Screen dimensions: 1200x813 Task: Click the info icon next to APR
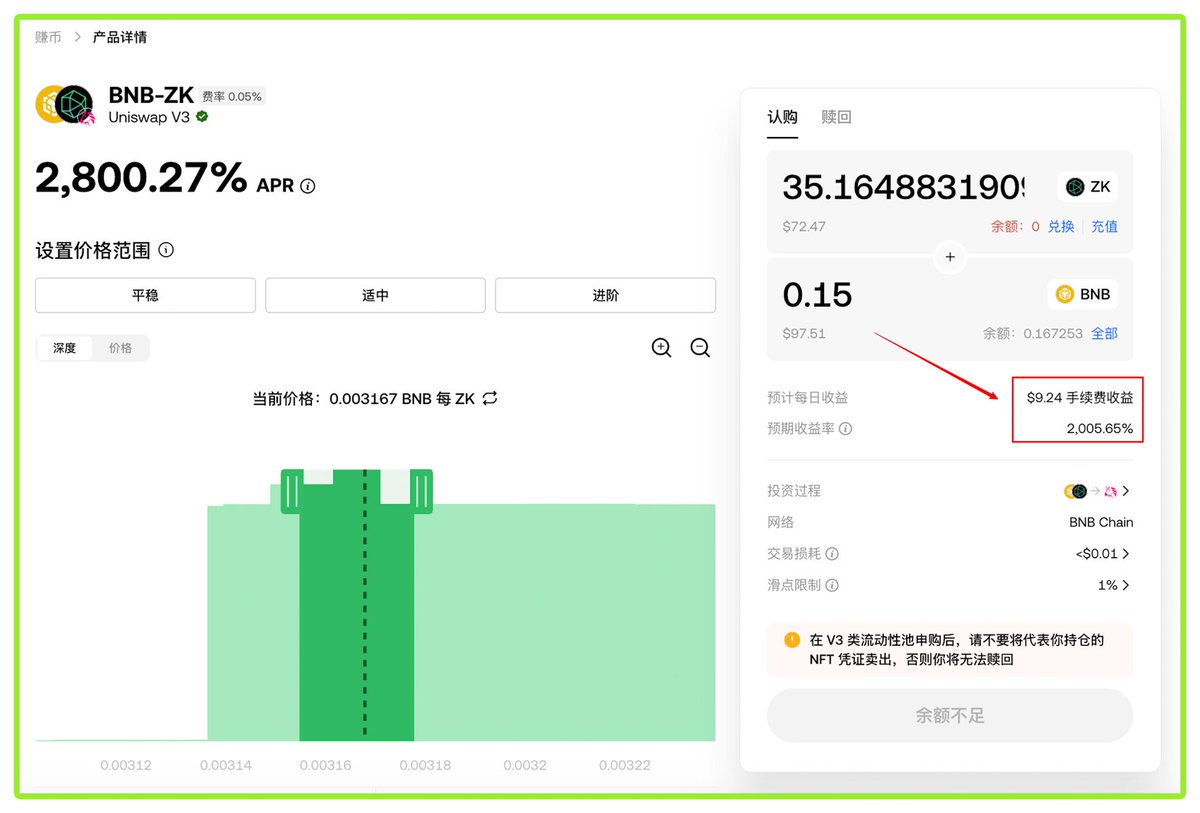click(308, 186)
